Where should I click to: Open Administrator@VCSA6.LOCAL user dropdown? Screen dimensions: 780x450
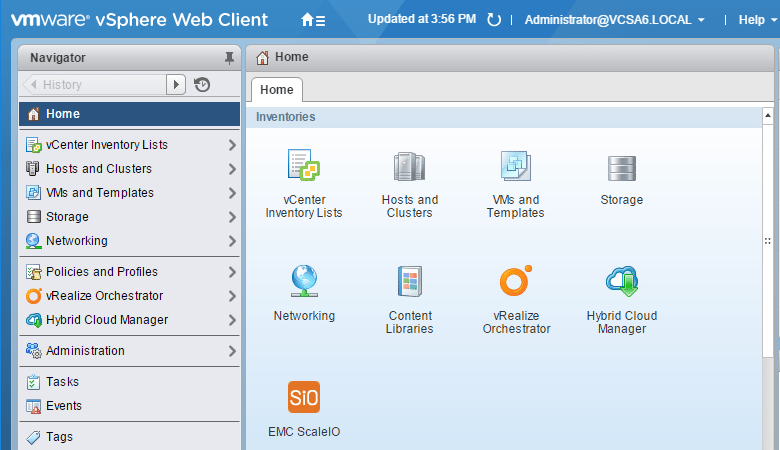point(615,20)
